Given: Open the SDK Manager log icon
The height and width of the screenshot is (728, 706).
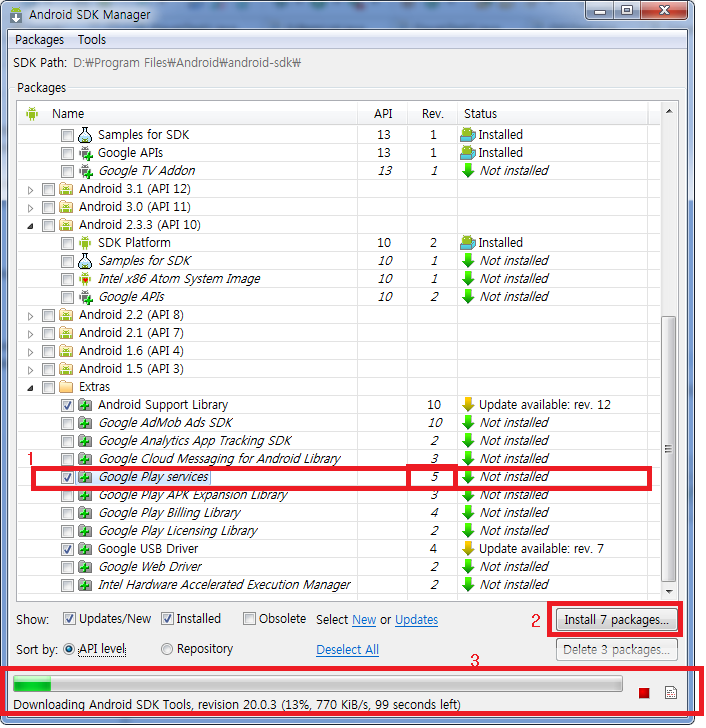Looking at the screenshot, I should 670,693.
